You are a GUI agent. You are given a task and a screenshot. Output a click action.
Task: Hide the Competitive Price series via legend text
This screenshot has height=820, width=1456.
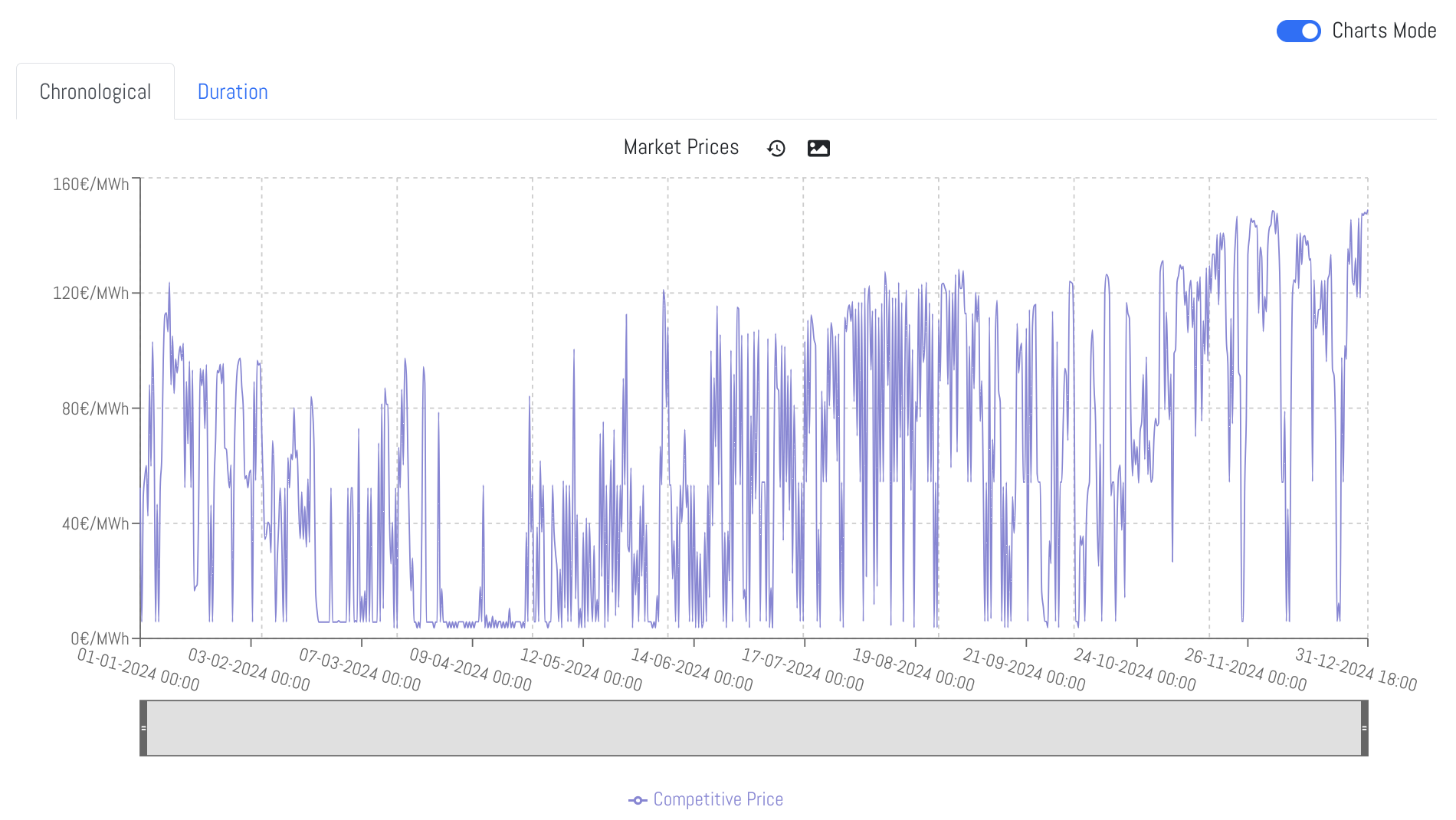[x=717, y=799]
